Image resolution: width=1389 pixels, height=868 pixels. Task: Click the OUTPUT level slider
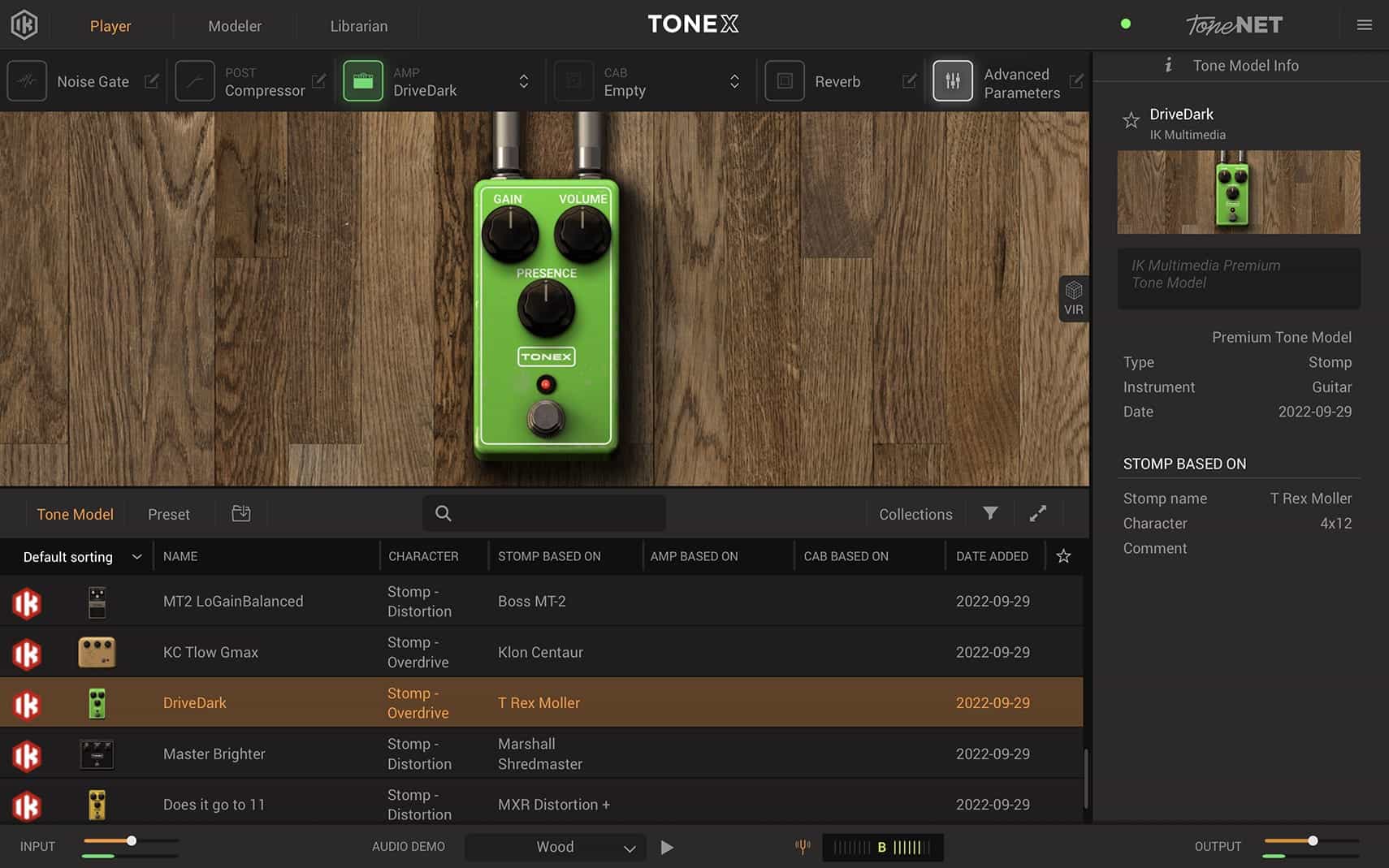click(x=1311, y=840)
